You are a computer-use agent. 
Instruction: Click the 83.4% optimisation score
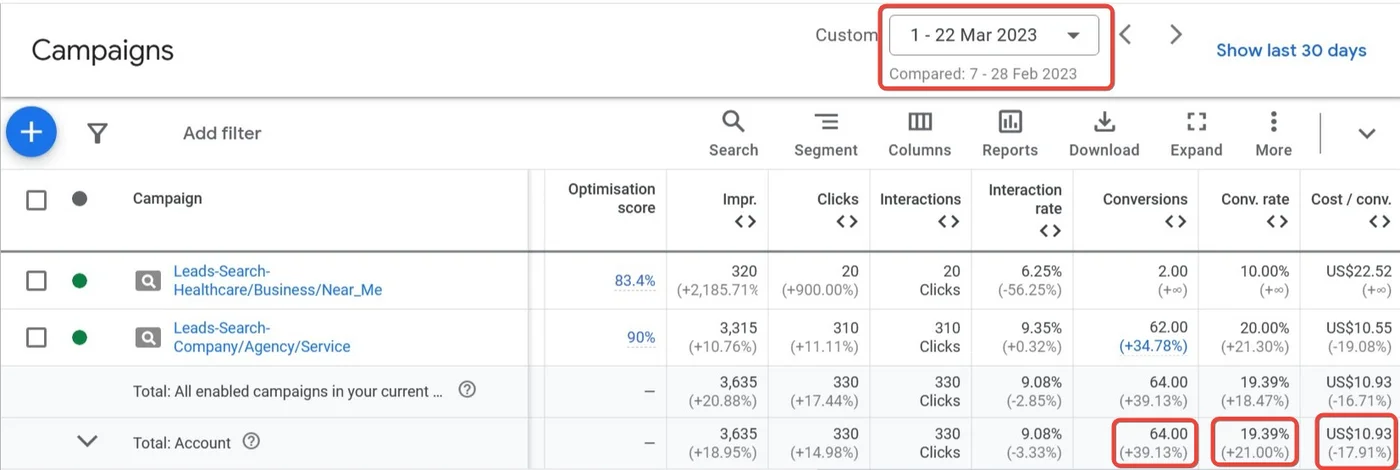click(634, 281)
